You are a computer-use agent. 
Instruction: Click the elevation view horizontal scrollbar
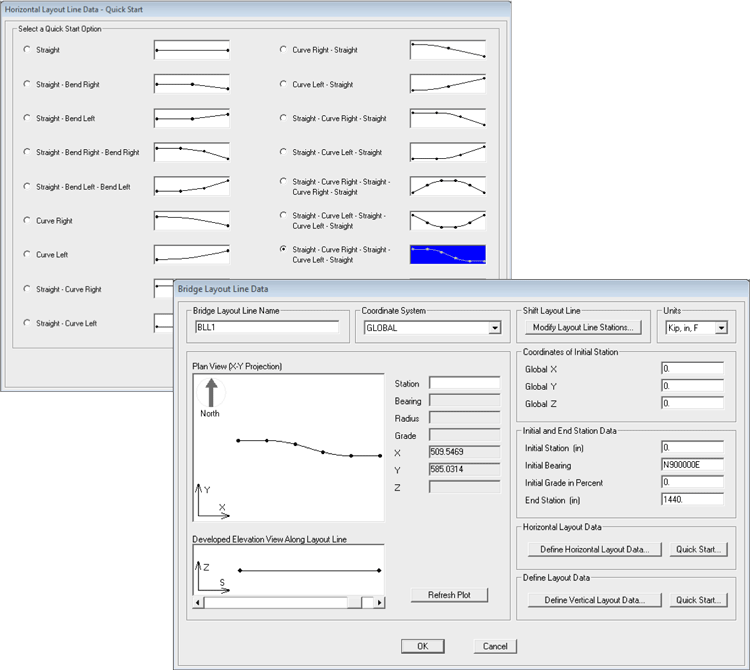(x=288, y=603)
